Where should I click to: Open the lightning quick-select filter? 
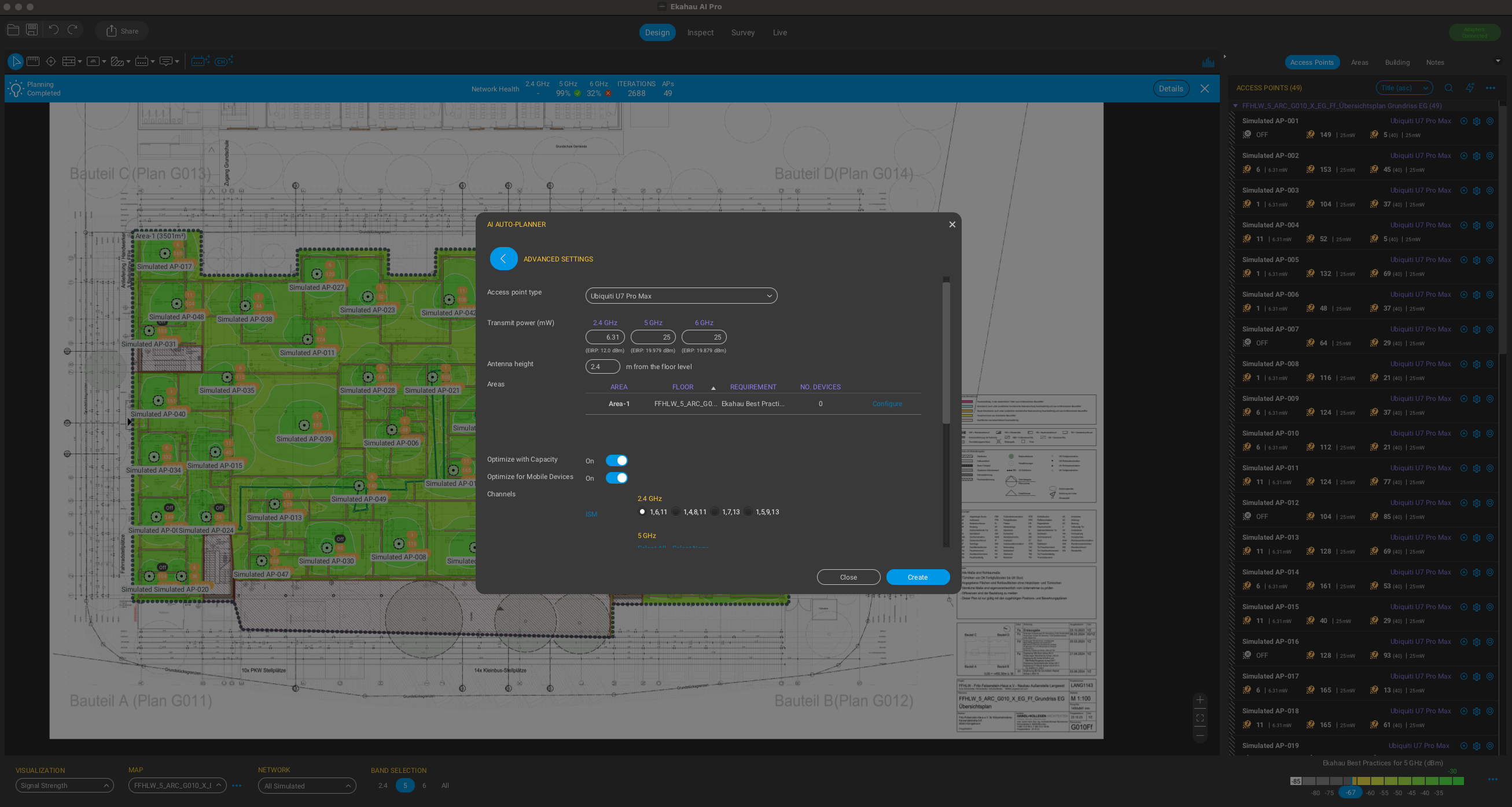(1470, 88)
